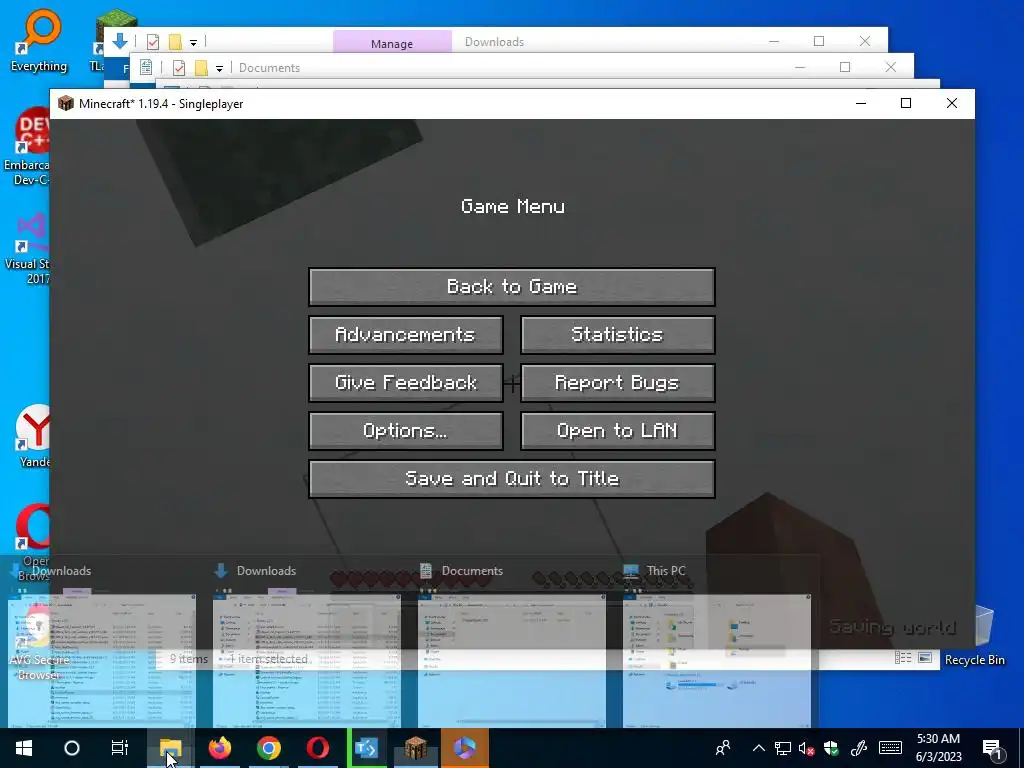The width and height of the screenshot is (1024, 768).
Task: Click Properties checkmark icon in Documents window toolbar
Action: [x=179, y=67]
